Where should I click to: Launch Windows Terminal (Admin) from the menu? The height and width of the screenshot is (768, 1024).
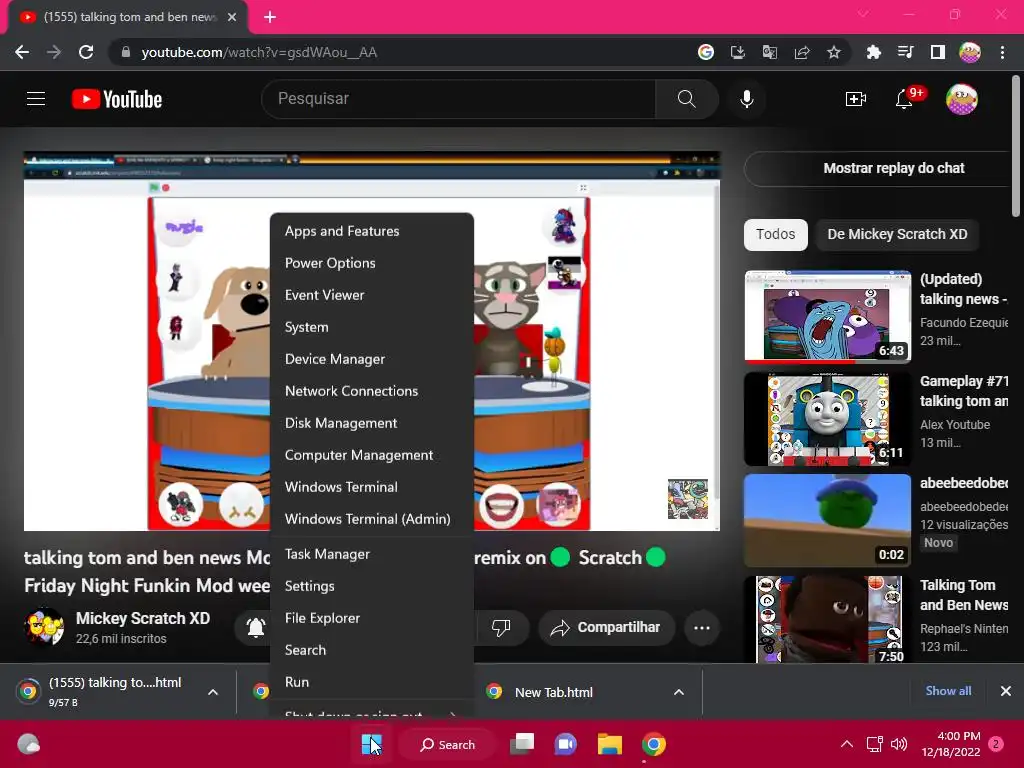tap(372, 519)
